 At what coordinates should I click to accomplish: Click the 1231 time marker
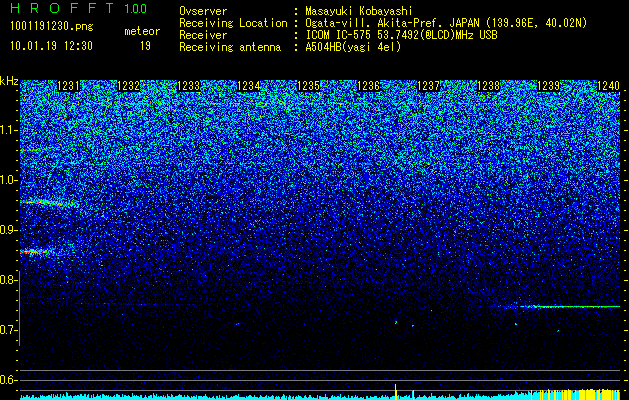(69, 86)
